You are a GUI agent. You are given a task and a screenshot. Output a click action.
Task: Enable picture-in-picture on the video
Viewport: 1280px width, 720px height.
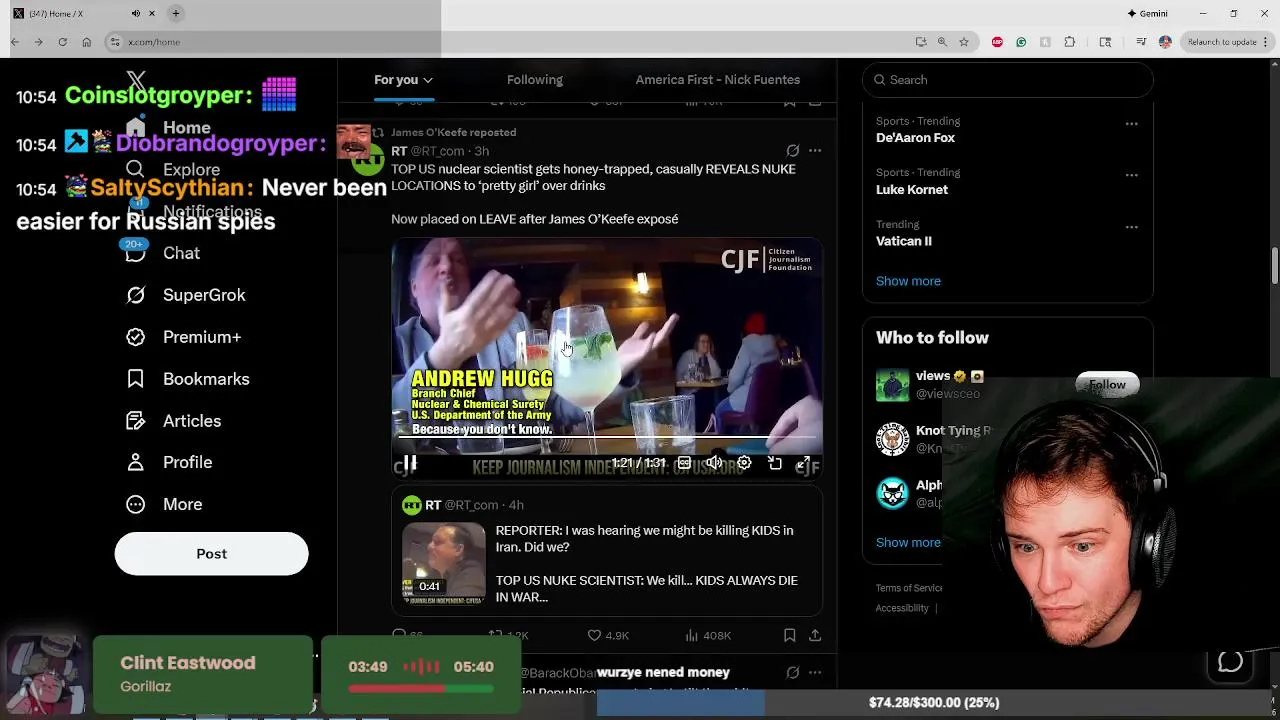coord(775,463)
